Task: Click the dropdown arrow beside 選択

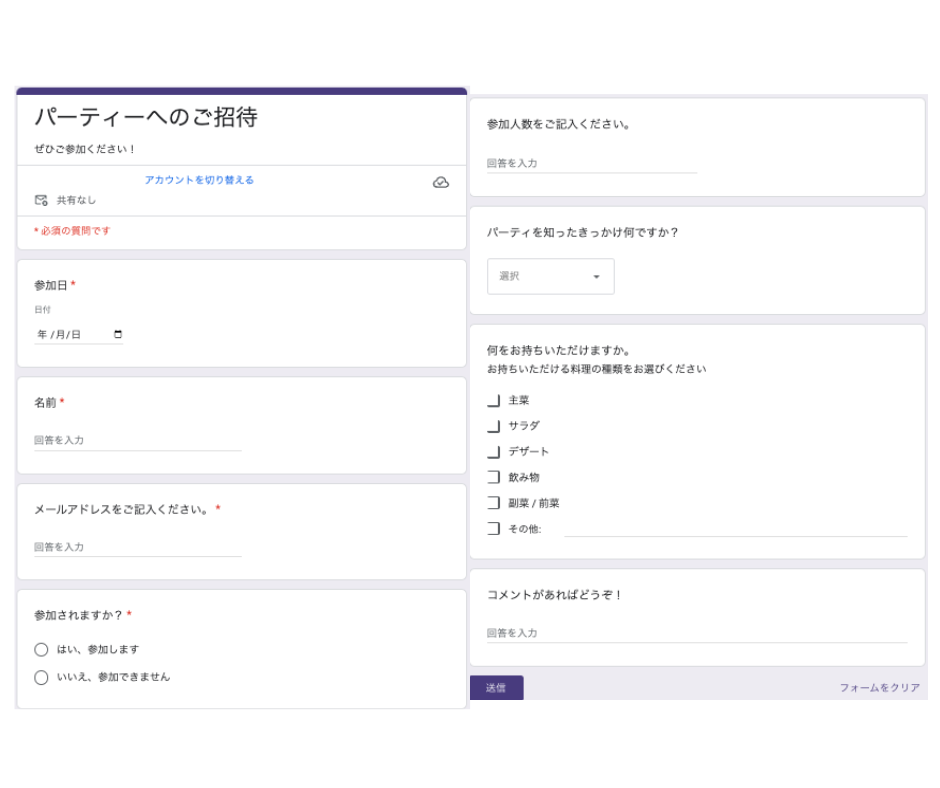Action: pos(596,276)
